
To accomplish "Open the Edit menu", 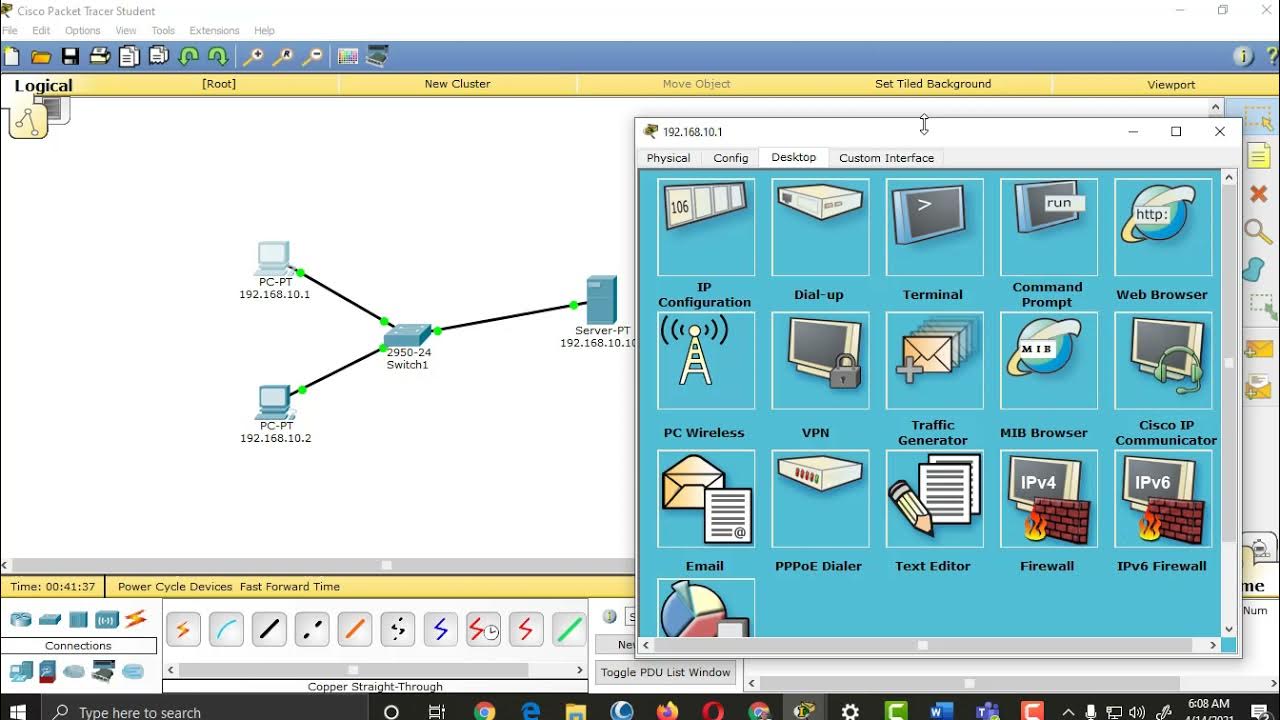I will [x=41, y=31].
